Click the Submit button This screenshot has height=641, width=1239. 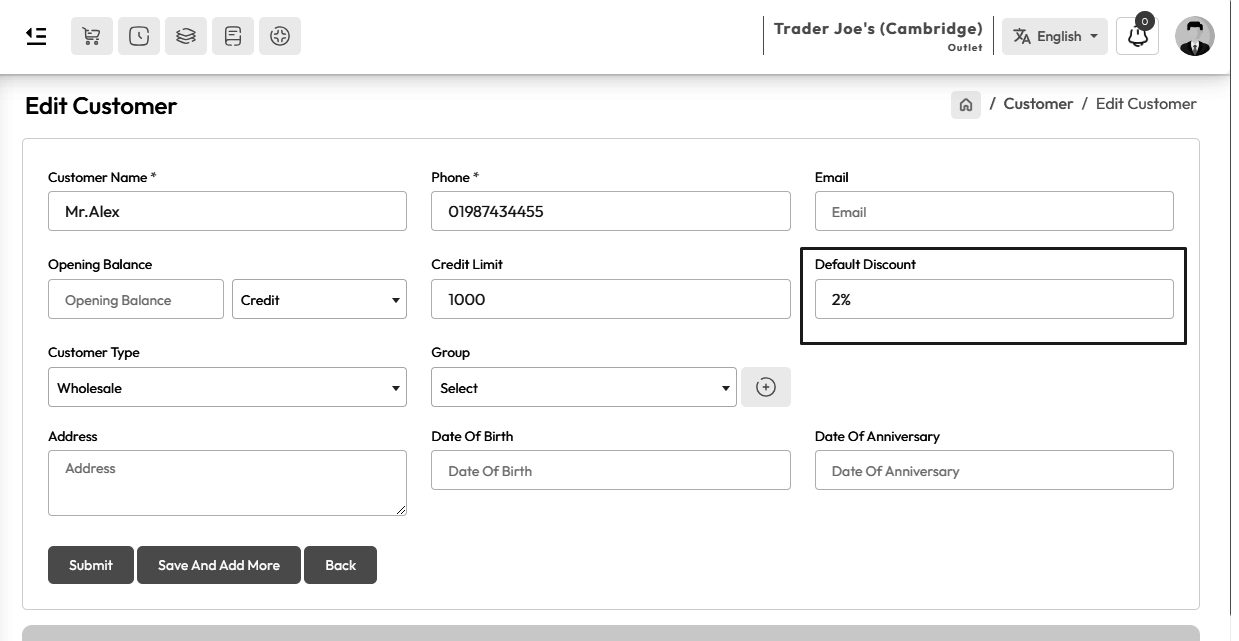pos(91,565)
